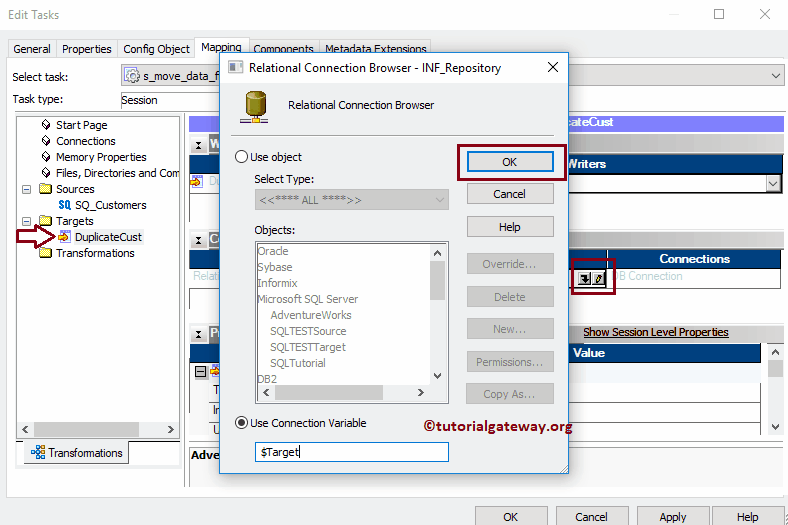Click navigation tree scroll left arrow
Screen dimensions: 788x525
click(x=25, y=429)
